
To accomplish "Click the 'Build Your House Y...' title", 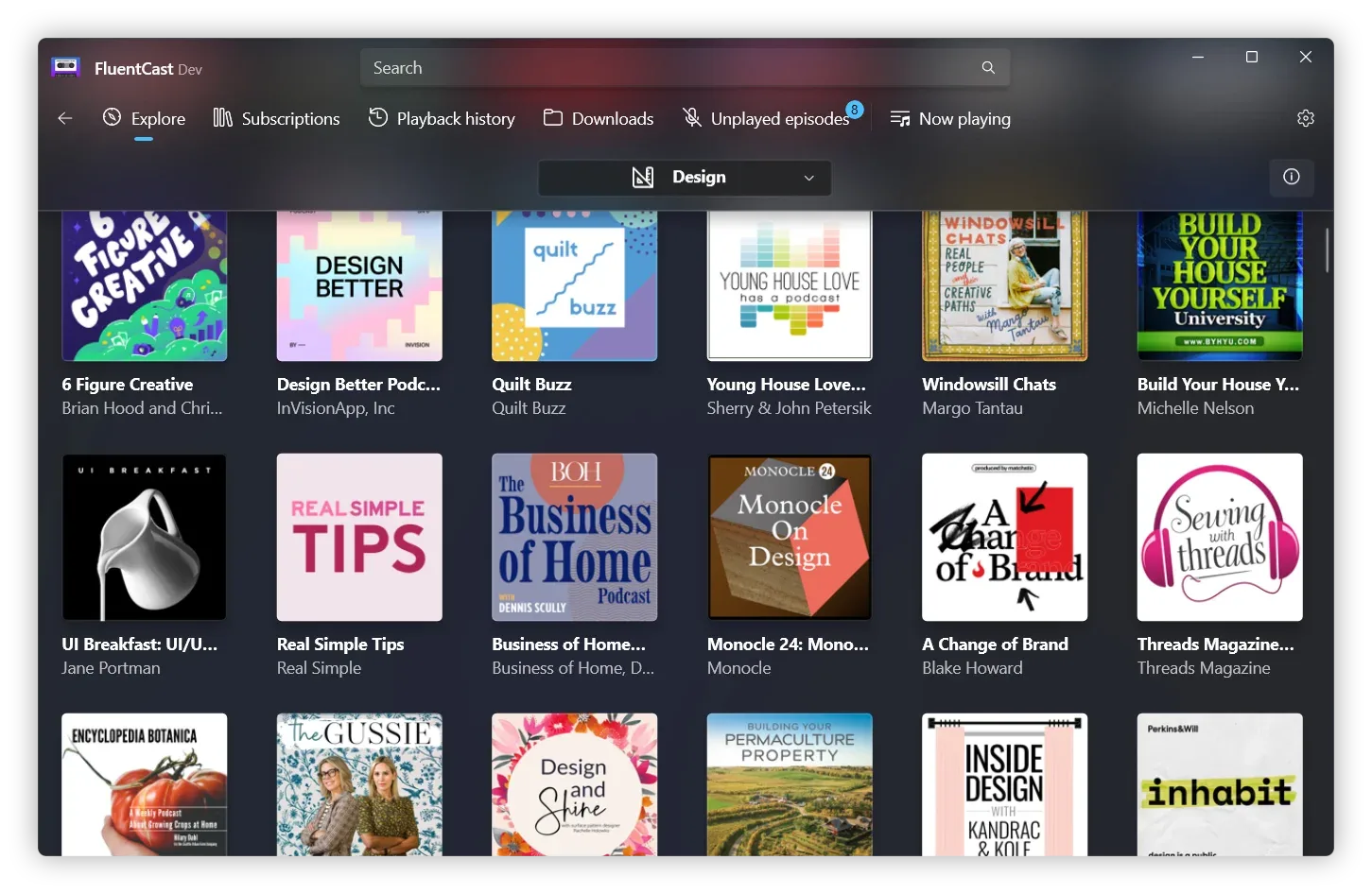I will click(1218, 385).
